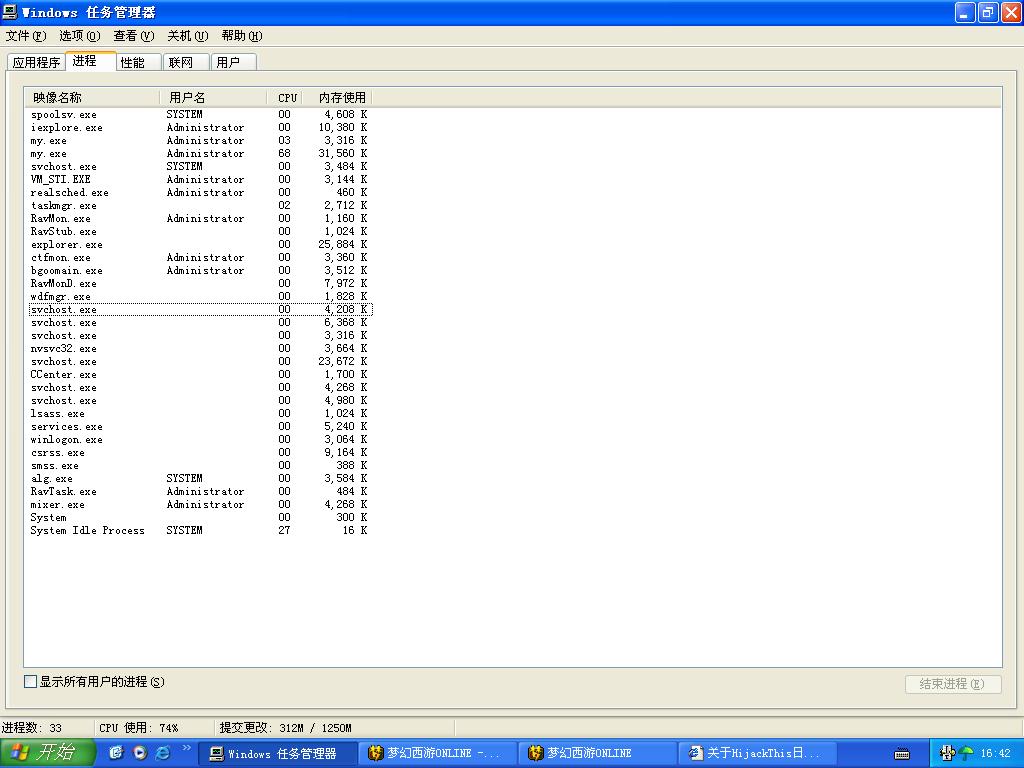Select the csrss.exe process row
Viewport: 1024px width, 768px height.
tap(200, 453)
